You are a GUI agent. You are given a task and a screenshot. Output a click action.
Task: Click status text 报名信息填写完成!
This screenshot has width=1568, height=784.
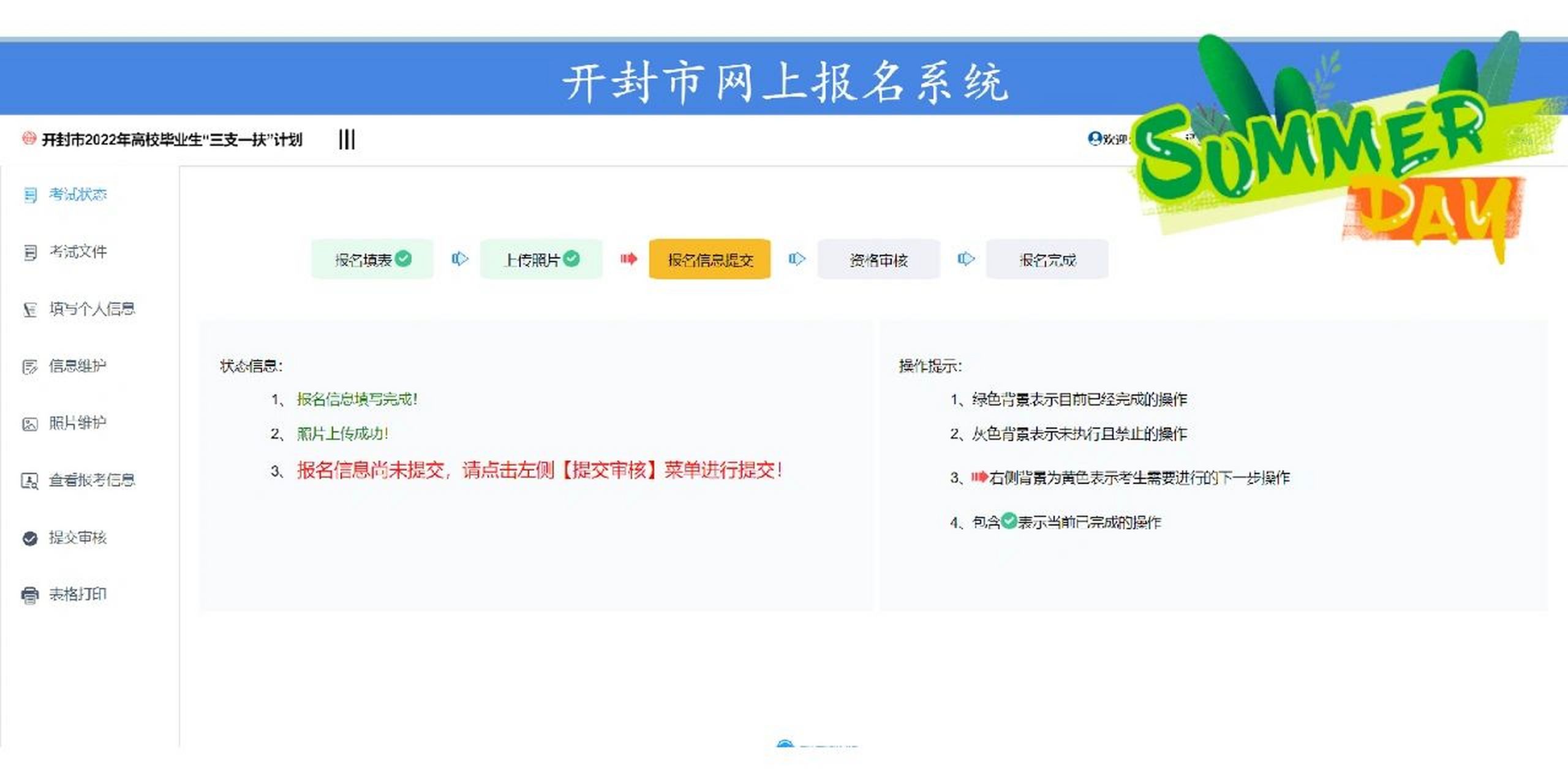point(357,399)
